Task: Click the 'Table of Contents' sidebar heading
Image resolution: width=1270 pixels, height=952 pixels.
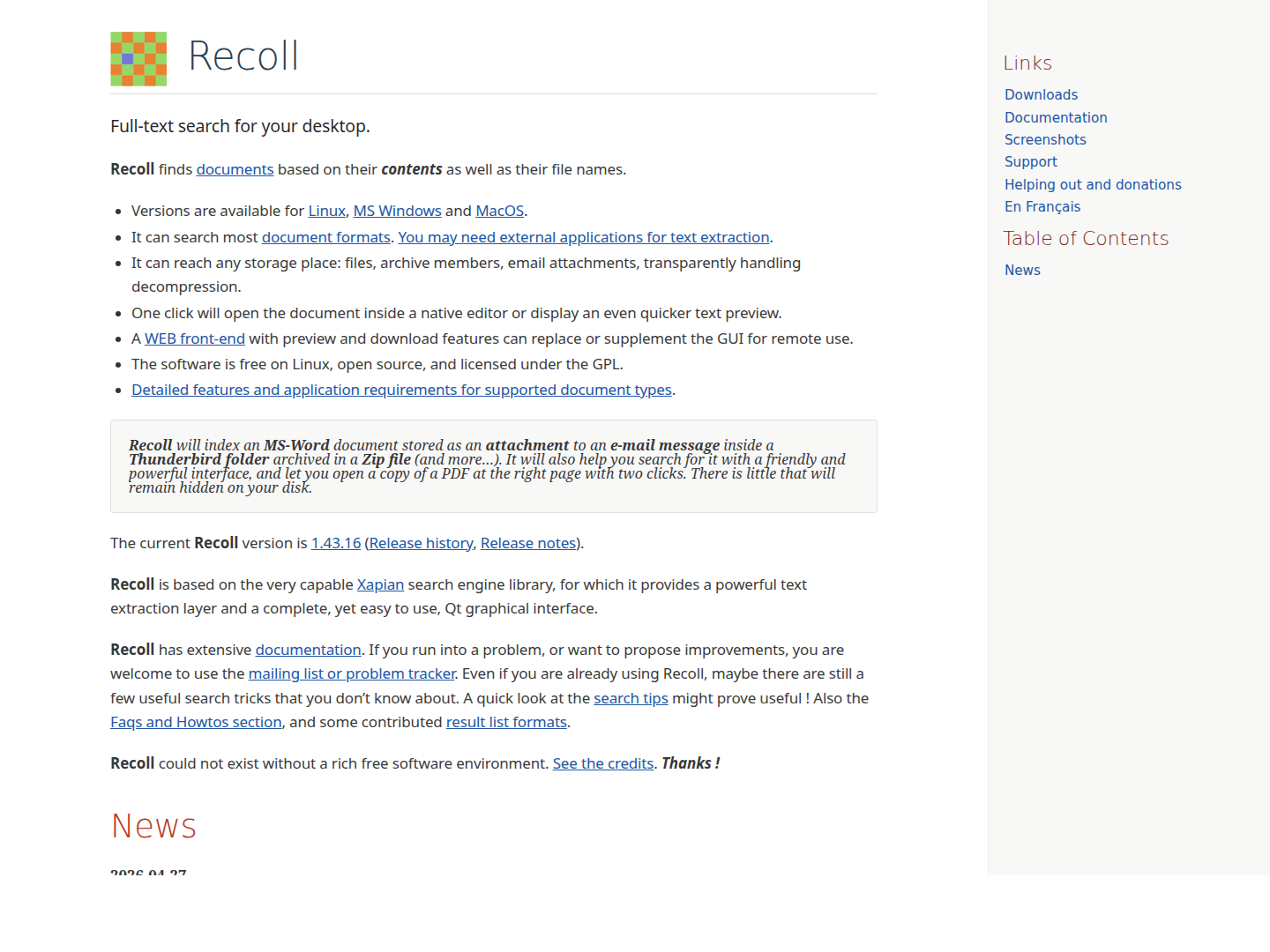Action: point(1086,238)
